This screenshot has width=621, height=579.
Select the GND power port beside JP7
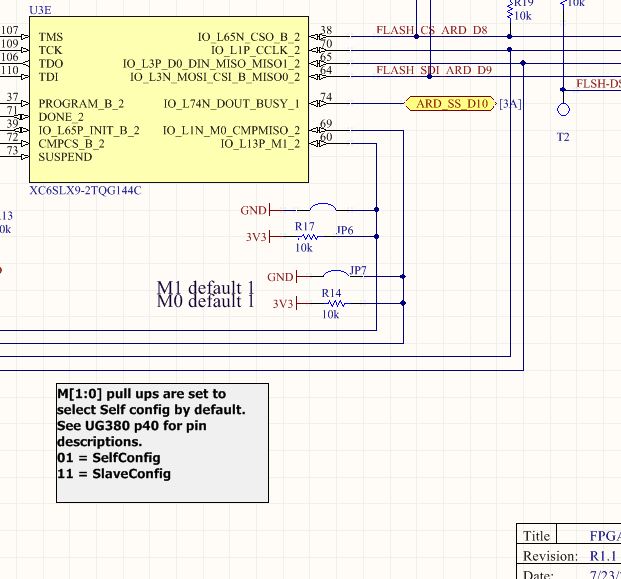(281, 277)
